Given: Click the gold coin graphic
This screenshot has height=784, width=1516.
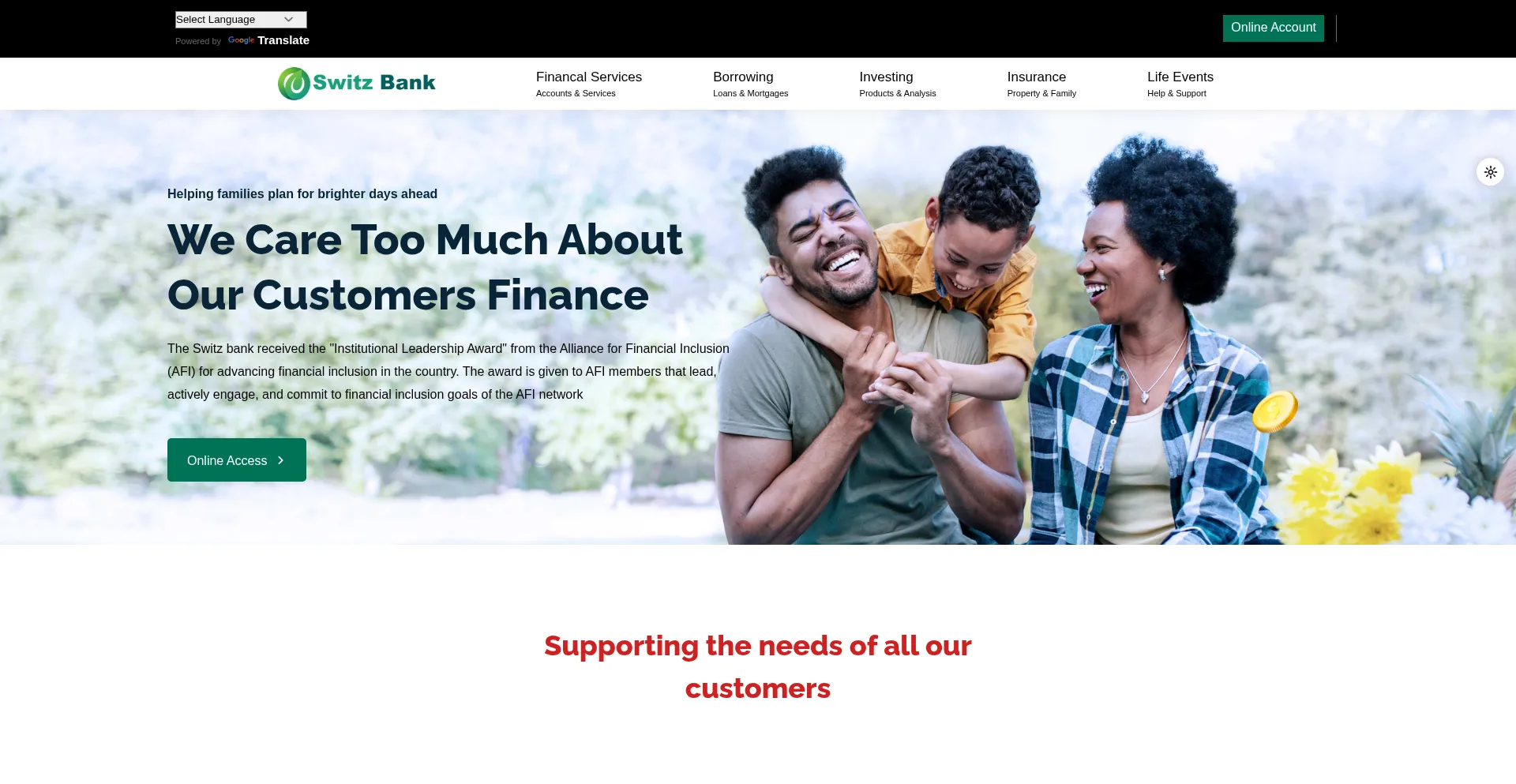Looking at the screenshot, I should tap(1274, 411).
